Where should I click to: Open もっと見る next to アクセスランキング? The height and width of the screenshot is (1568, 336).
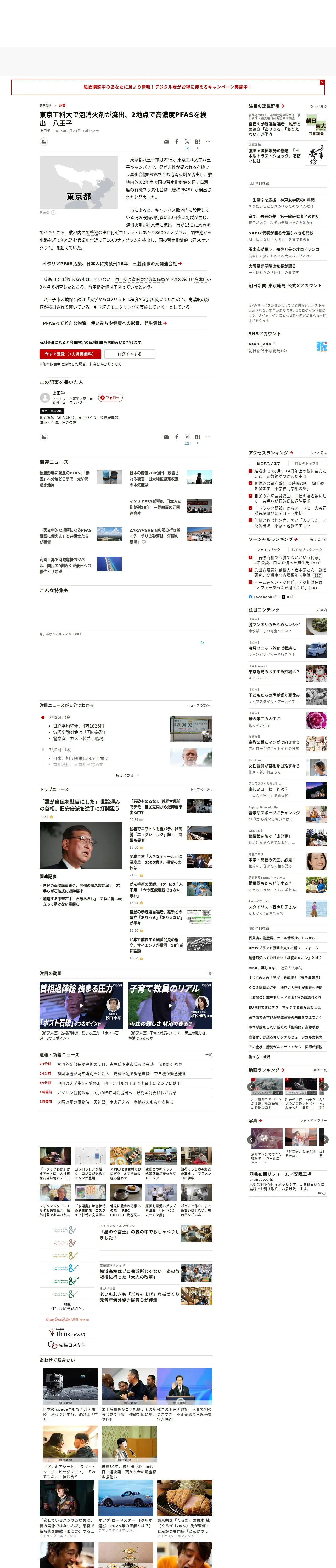pyautogui.click(x=318, y=453)
